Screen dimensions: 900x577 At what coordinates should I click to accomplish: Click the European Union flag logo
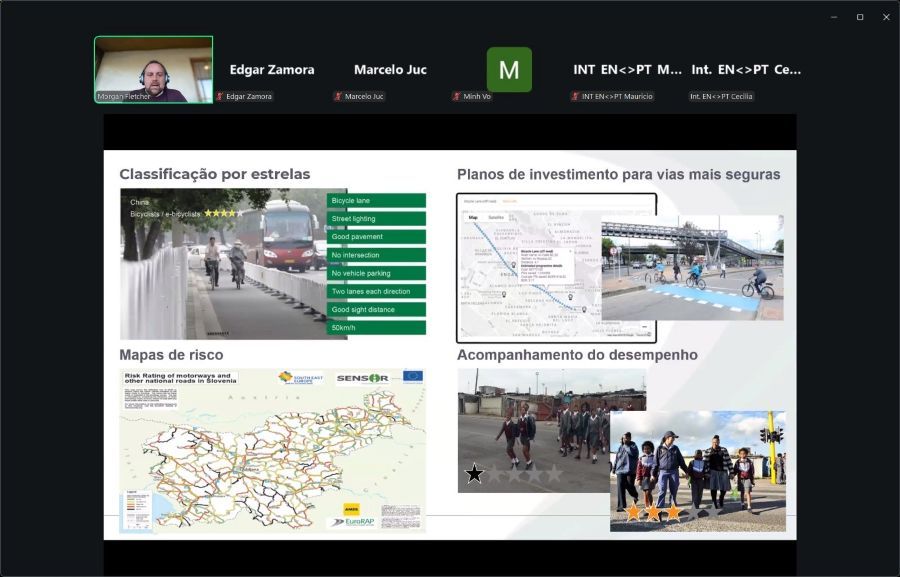tap(413, 377)
